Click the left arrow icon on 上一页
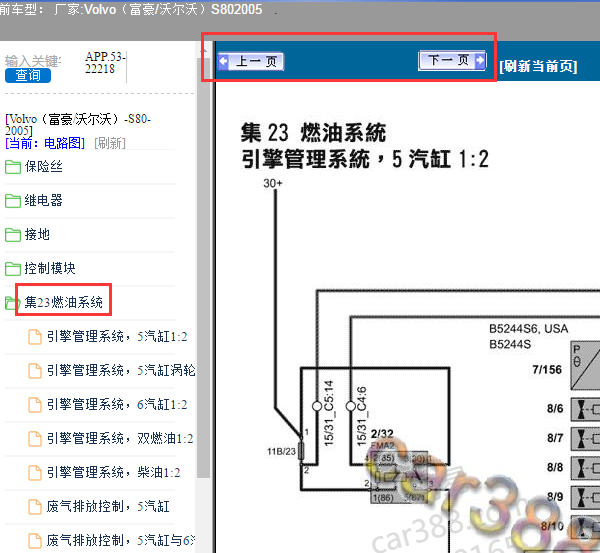Image resolution: width=600 pixels, height=553 pixels. click(x=223, y=61)
